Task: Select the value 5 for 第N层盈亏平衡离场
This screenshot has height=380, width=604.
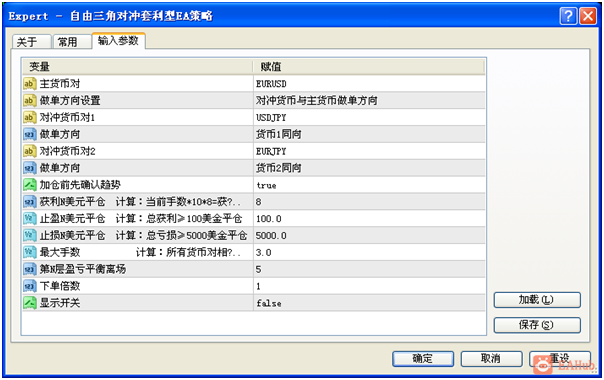Action: (369, 269)
